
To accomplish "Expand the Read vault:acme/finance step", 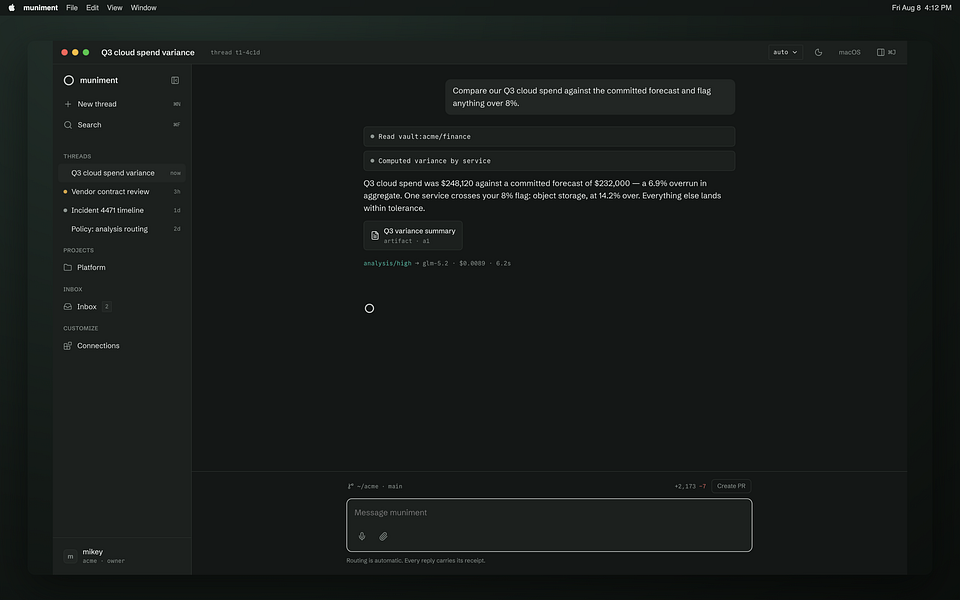I will [549, 137].
